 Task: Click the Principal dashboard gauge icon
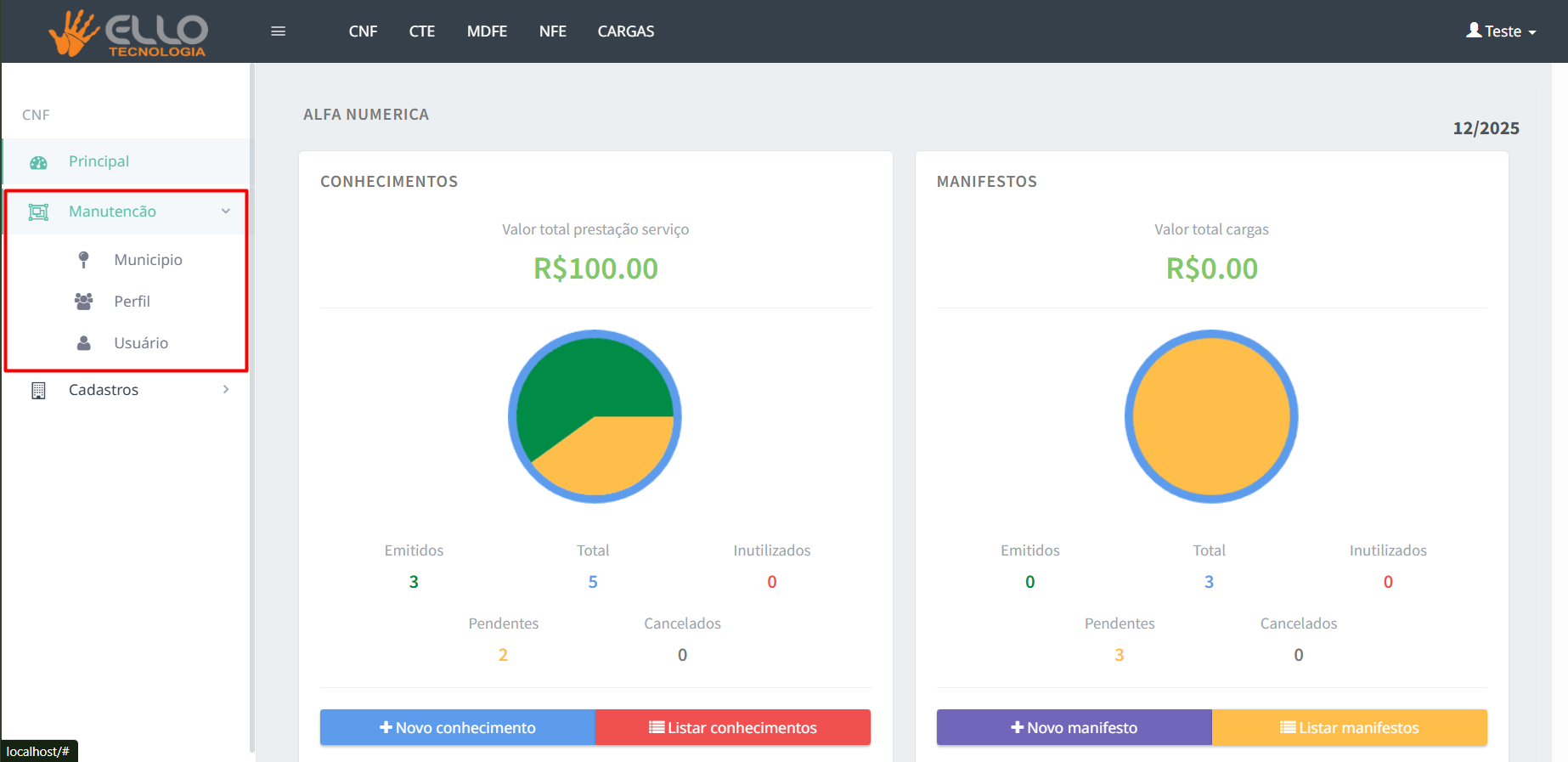click(38, 162)
